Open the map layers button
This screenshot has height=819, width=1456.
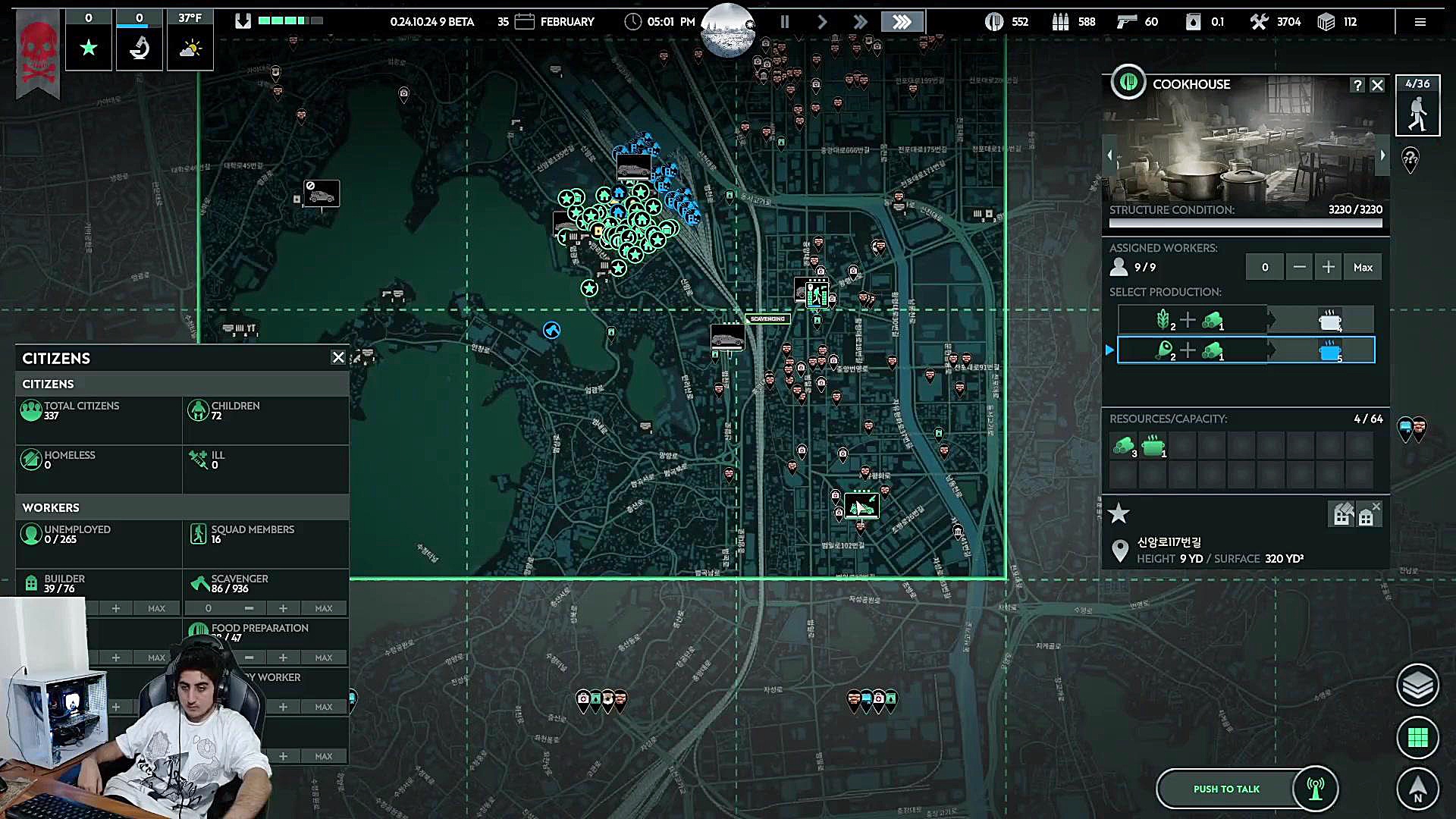point(1417,686)
